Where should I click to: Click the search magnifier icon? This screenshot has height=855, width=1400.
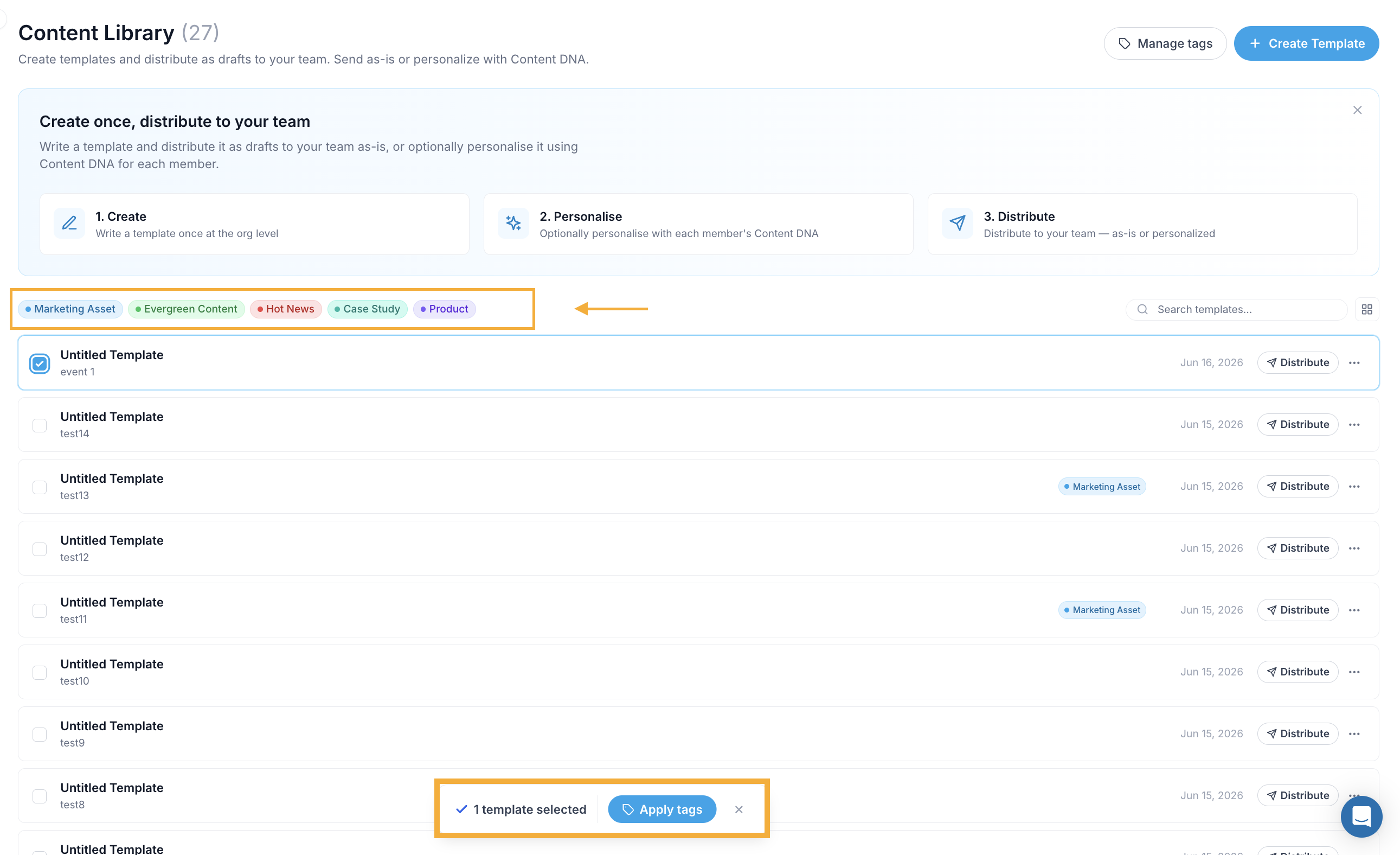click(x=1142, y=309)
